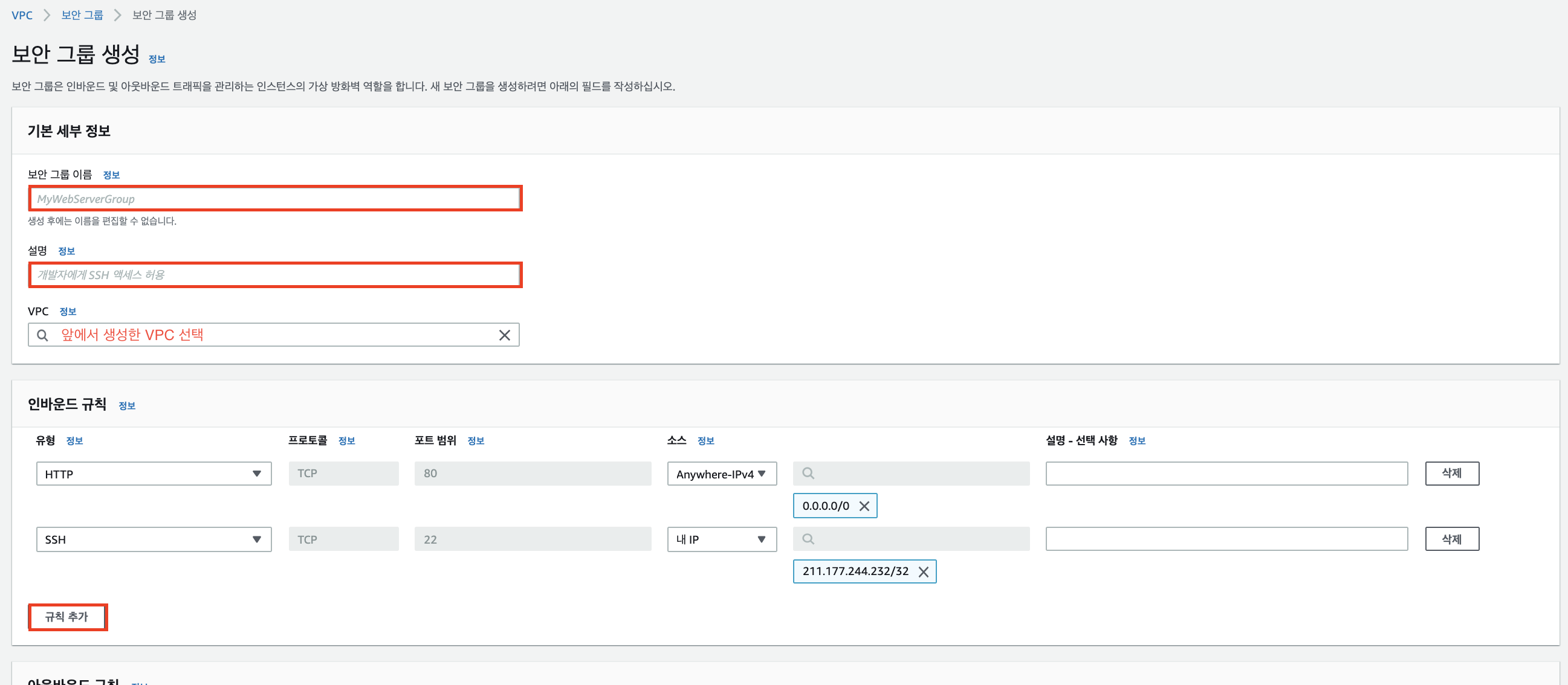Delete the HTTP inbound rule
This screenshot has width=1568, height=685.
point(1451,474)
